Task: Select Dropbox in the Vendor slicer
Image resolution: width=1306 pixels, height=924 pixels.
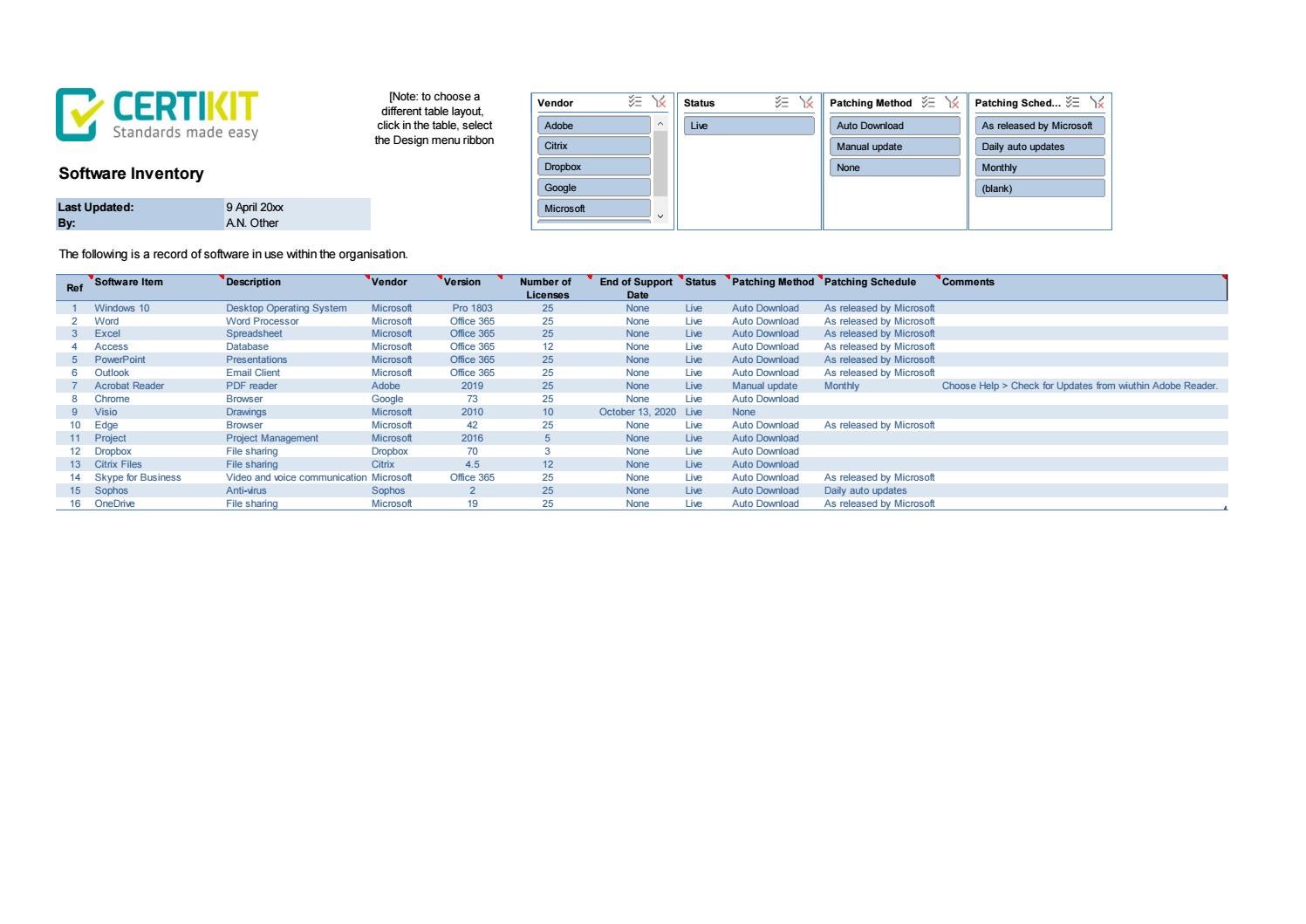Action: (593, 166)
